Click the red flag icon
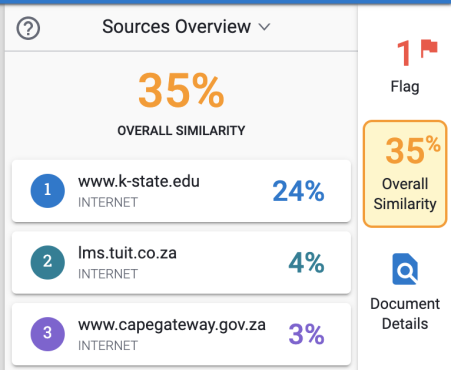Image resolution: width=451 pixels, height=370 pixels. point(429,48)
